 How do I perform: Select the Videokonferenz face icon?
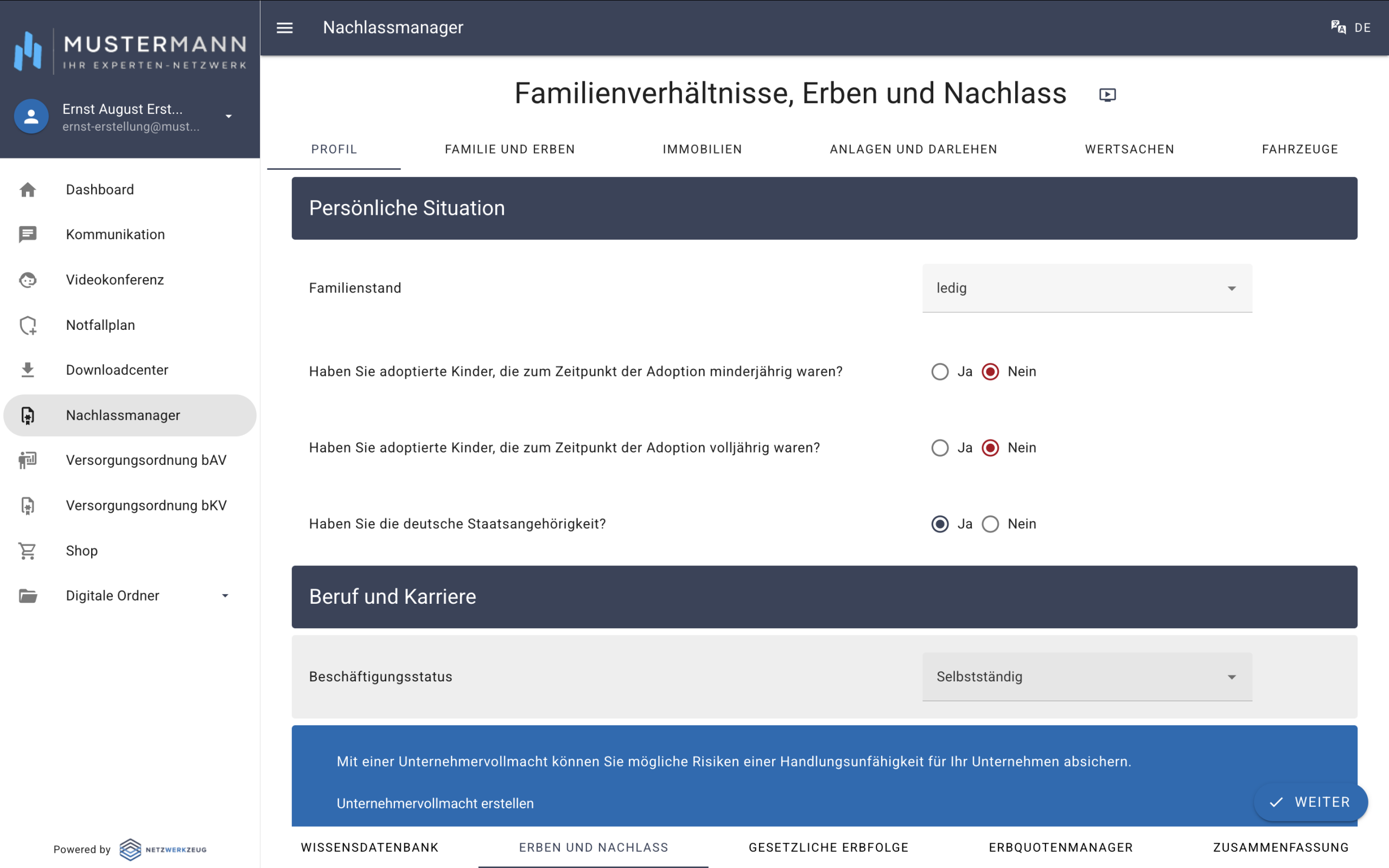point(28,279)
